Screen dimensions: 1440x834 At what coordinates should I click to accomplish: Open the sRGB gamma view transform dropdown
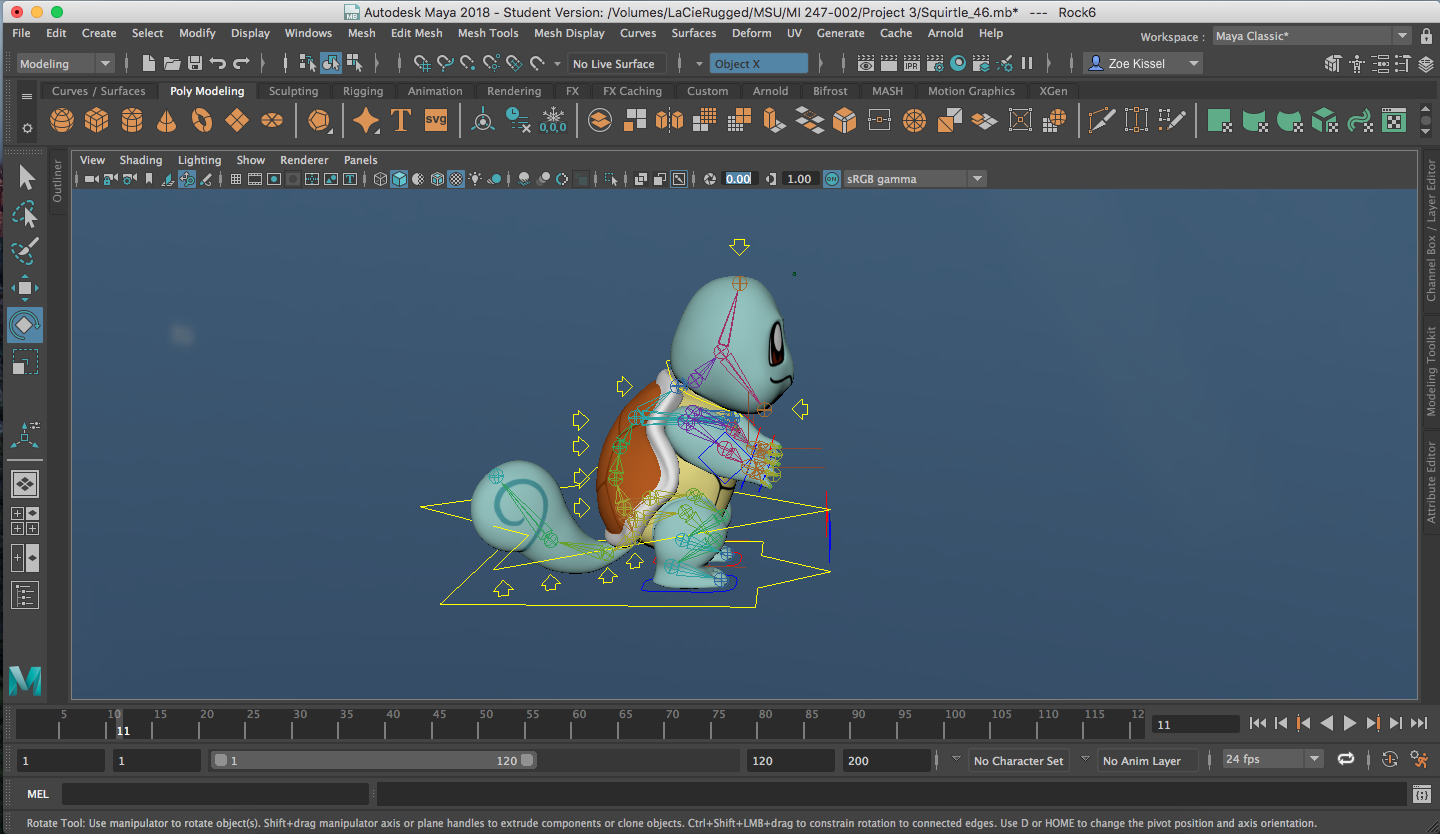point(915,179)
